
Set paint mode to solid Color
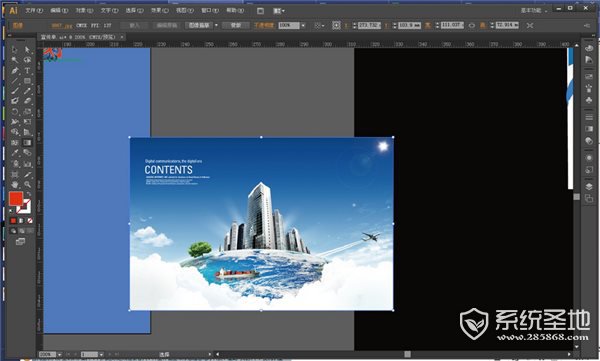point(13,221)
